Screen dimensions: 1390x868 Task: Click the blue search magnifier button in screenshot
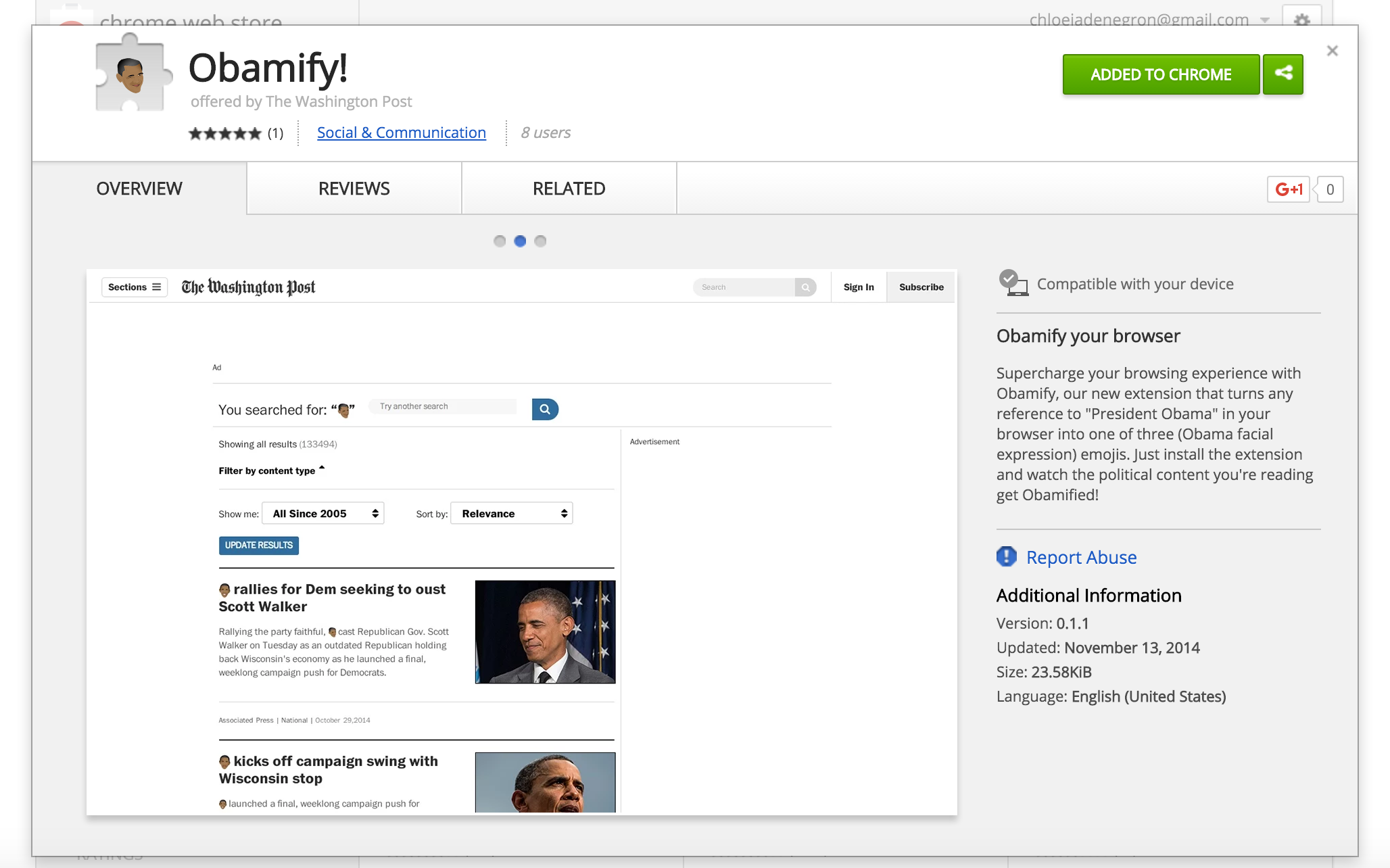click(545, 409)
